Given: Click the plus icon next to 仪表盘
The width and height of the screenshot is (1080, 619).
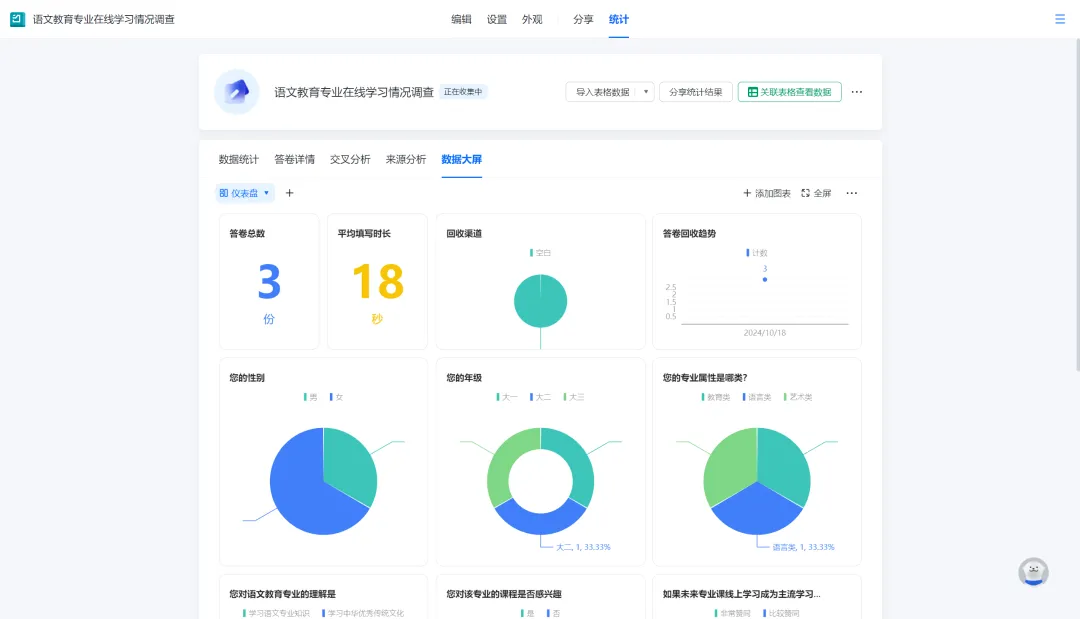Looking at the screenshot, I should pos(289,193).
